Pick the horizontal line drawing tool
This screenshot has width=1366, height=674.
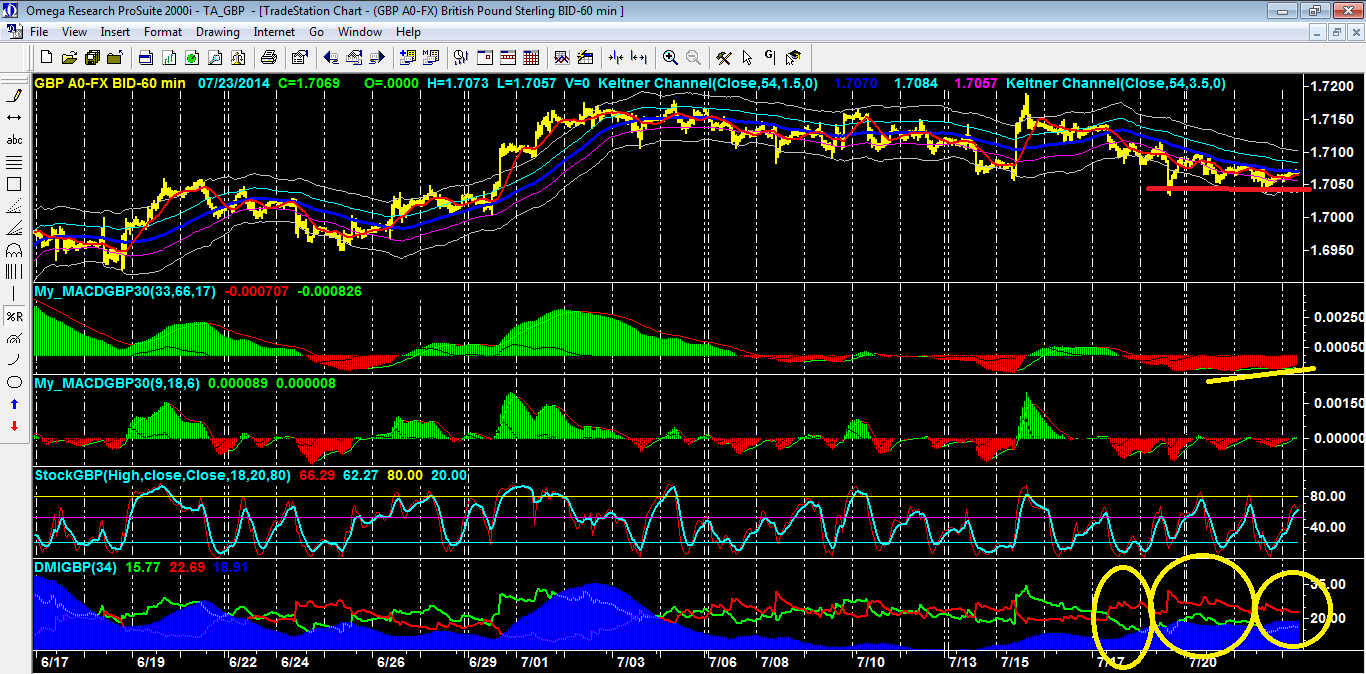[14, 118]
